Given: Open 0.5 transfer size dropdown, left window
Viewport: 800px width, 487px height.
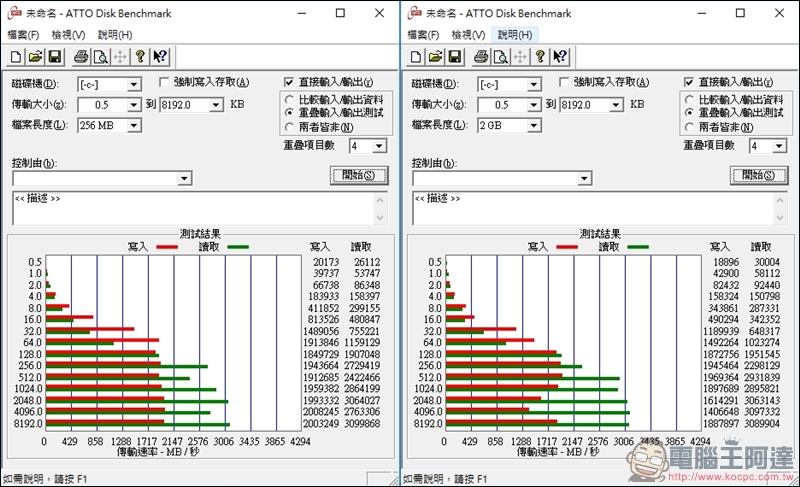Looking at the screenshot, I should tap(134, 105).
